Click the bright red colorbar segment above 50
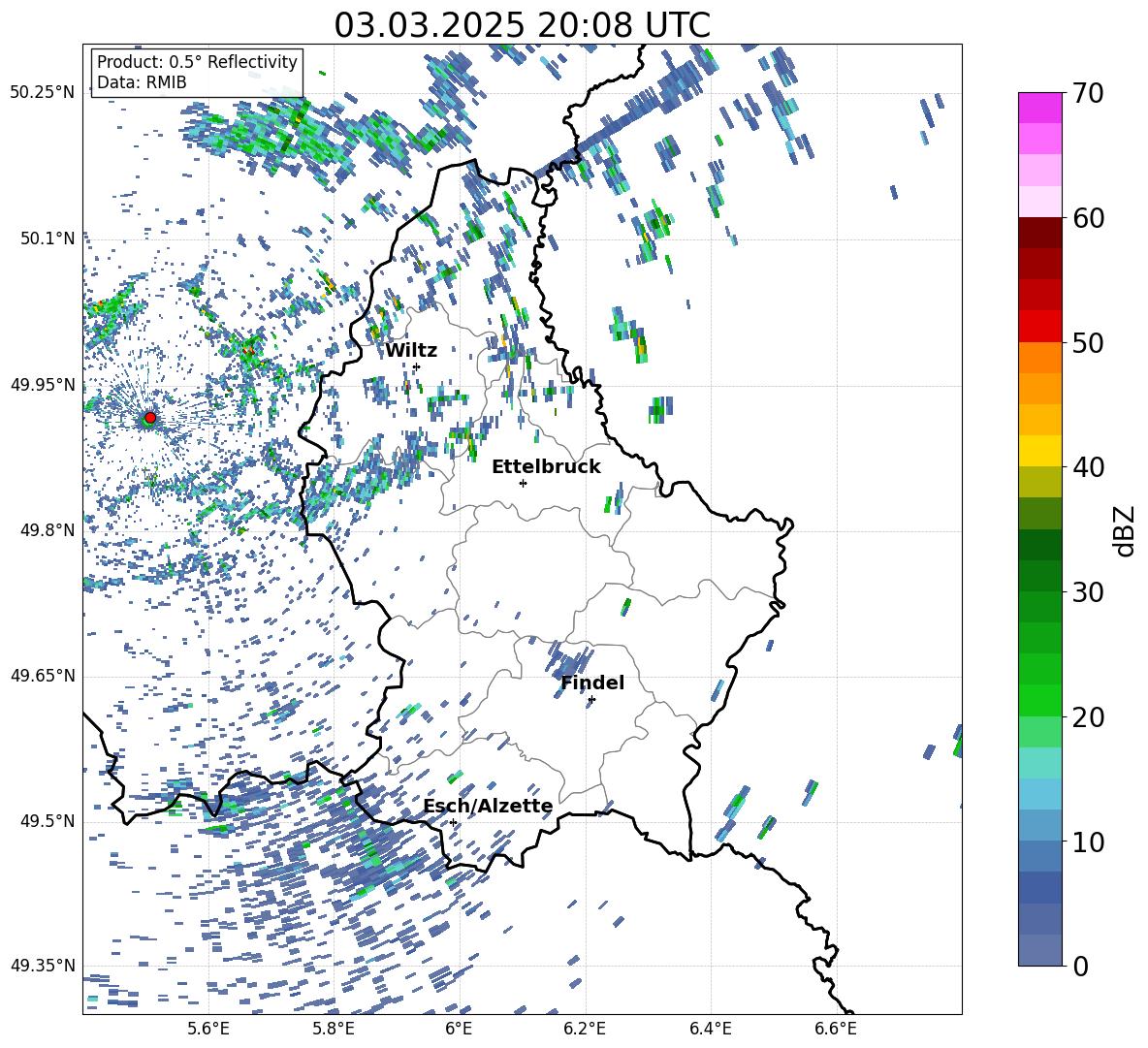The width and height of the screenshot is (1148, 1048). tap(1040, 327)
